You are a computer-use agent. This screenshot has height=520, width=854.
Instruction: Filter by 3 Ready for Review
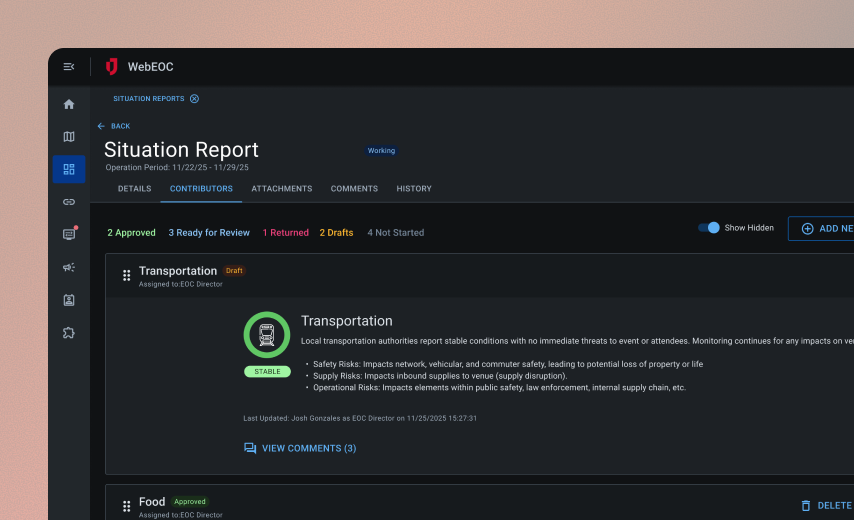[209, 233]
